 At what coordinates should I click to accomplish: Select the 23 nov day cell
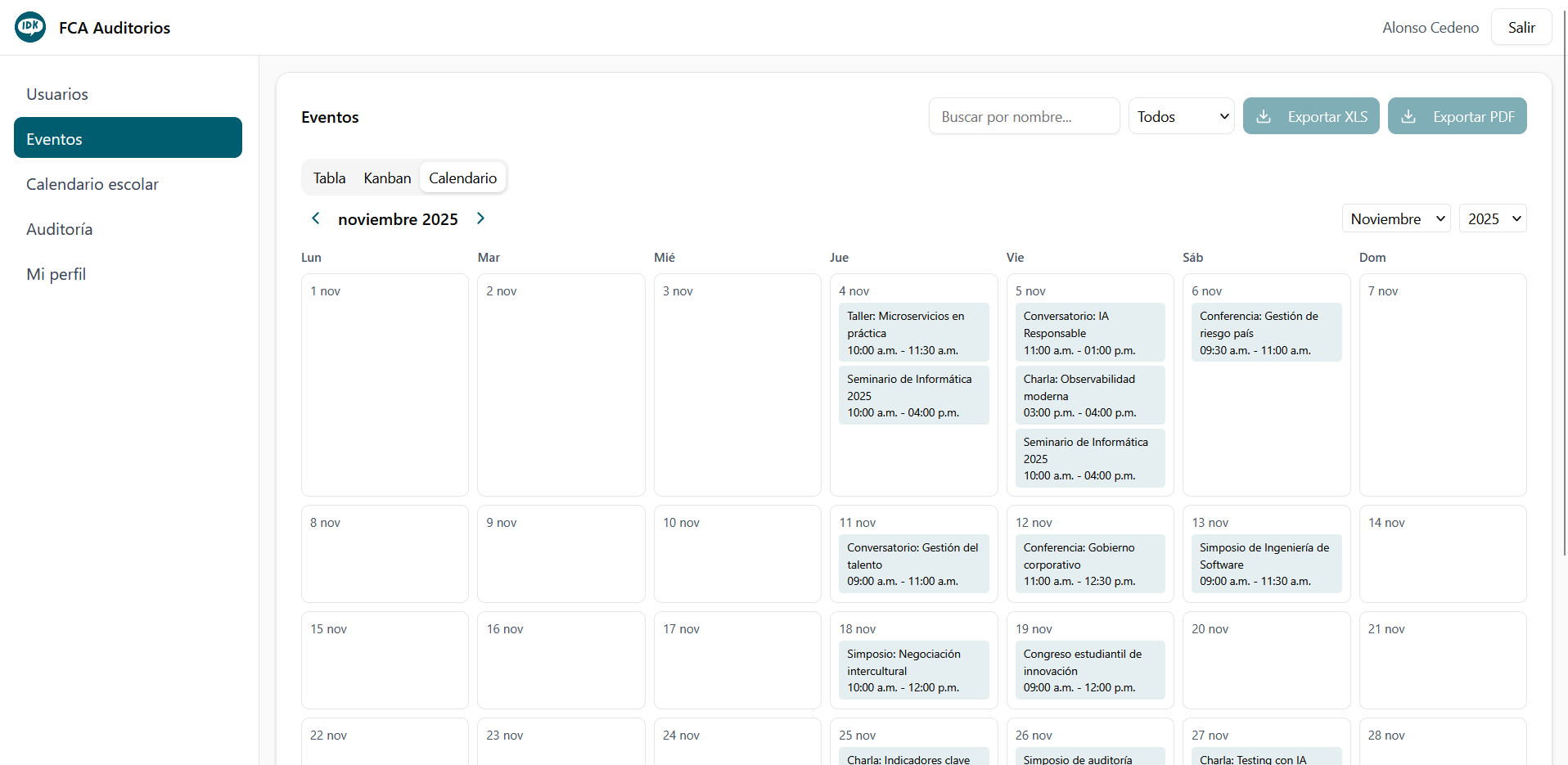point(561,742)
